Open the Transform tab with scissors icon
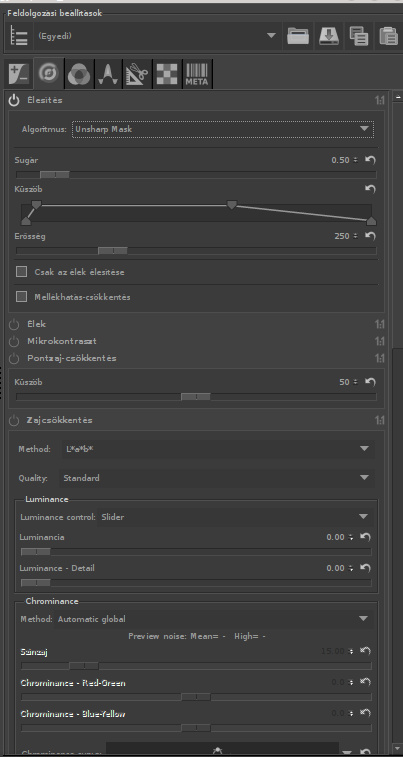Viewport: 403px width, 757px height. click(137, 74)
